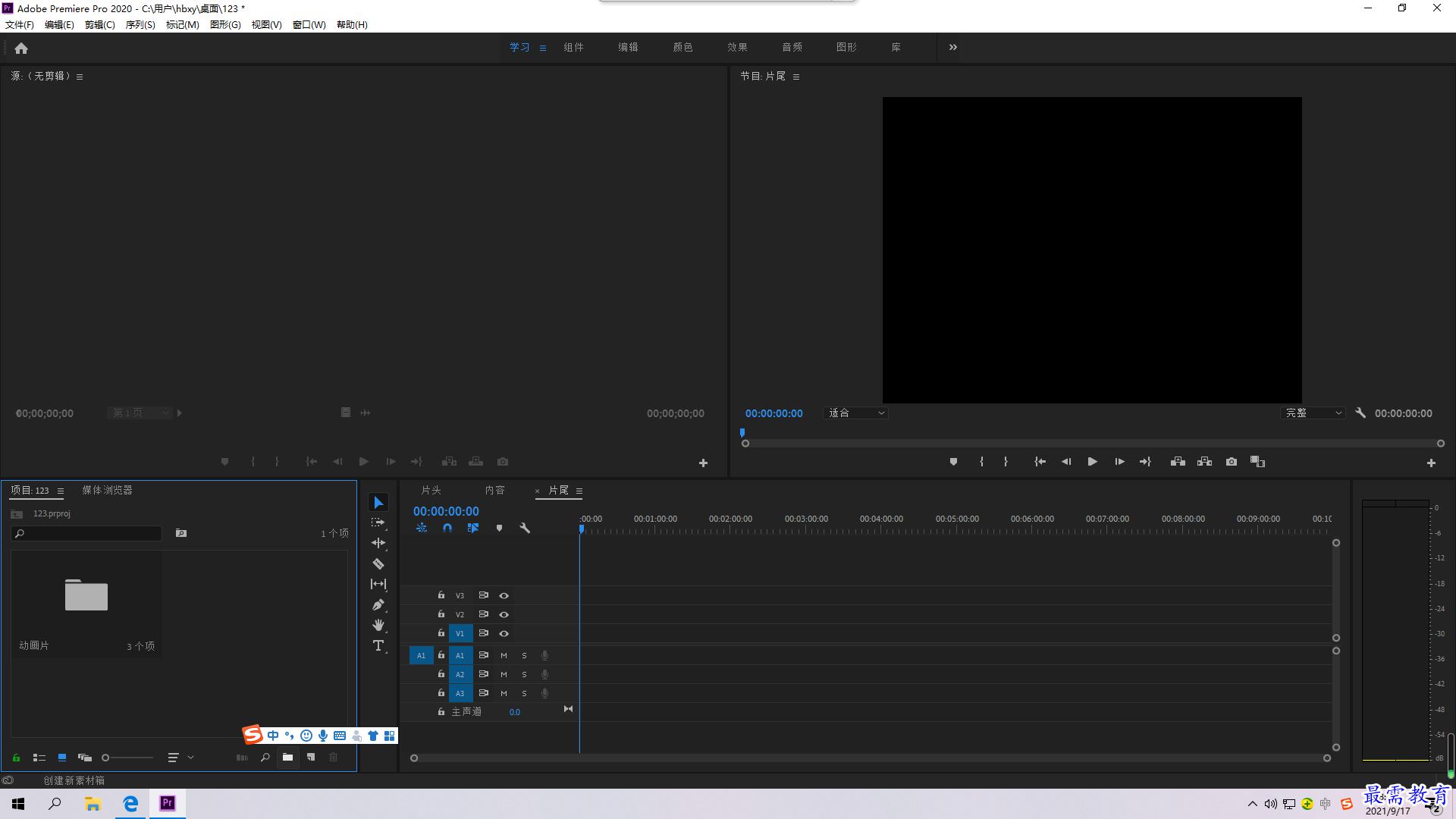
Task: Open Source panel menu
Action: (80, 77)
